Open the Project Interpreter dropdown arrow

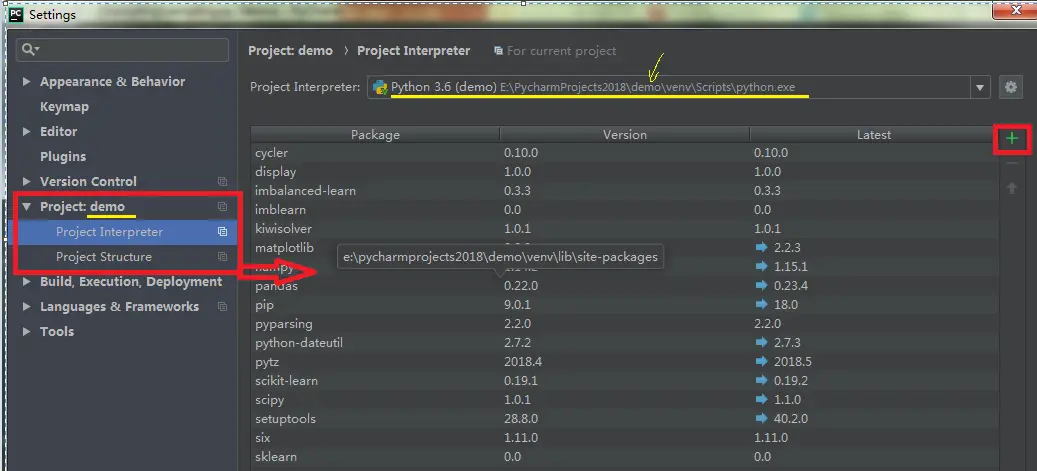click(x=979, y=87)
